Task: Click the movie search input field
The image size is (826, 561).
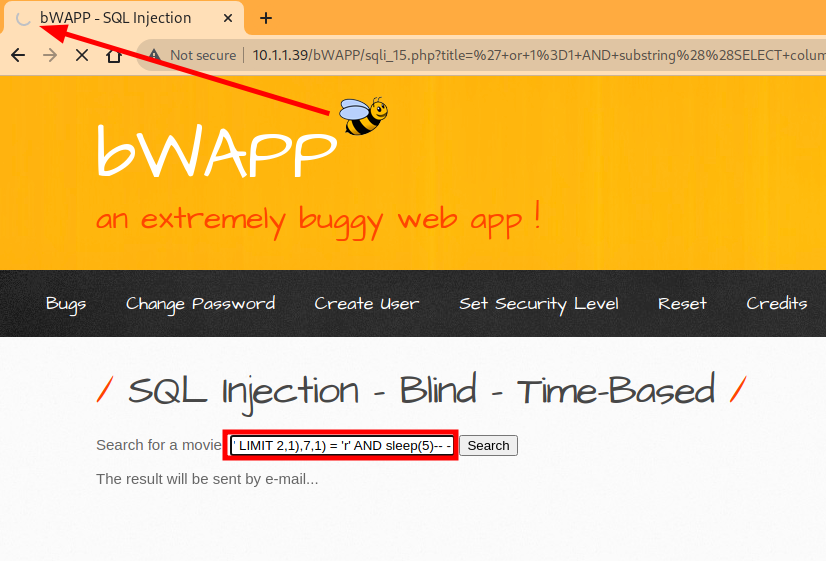Action: pos(341,446)
